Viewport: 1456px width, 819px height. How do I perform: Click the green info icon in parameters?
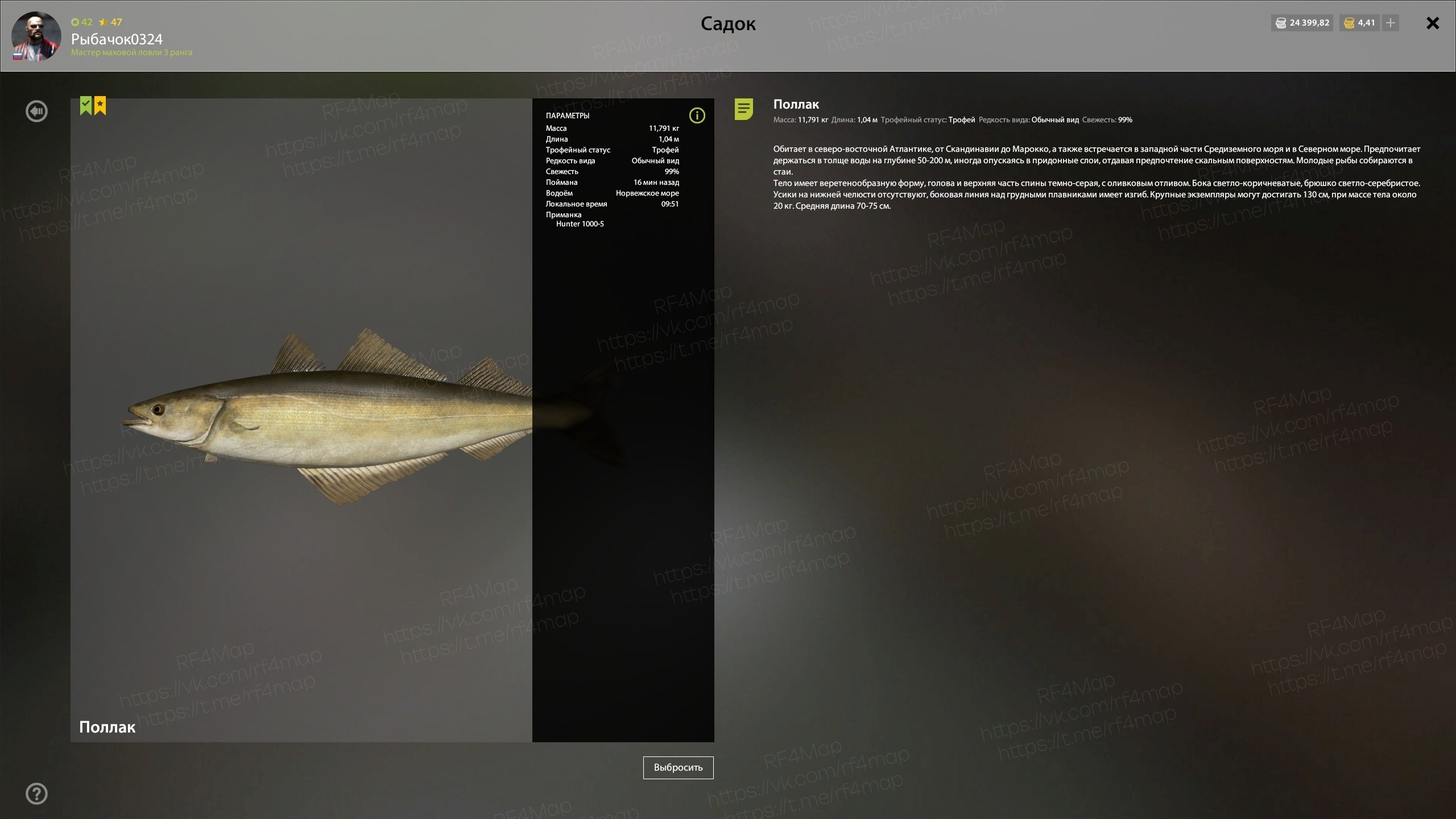[697, 116]
